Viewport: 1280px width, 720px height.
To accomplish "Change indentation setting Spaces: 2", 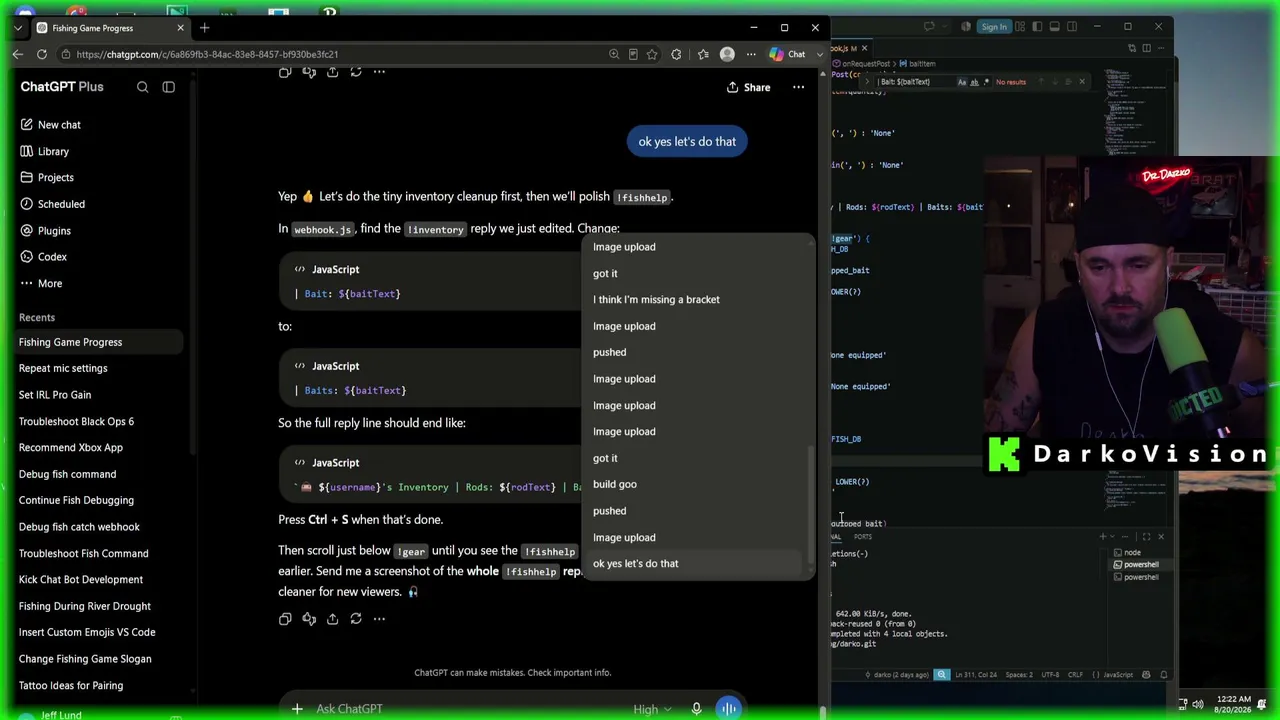I will click(x=1019, y=675).
